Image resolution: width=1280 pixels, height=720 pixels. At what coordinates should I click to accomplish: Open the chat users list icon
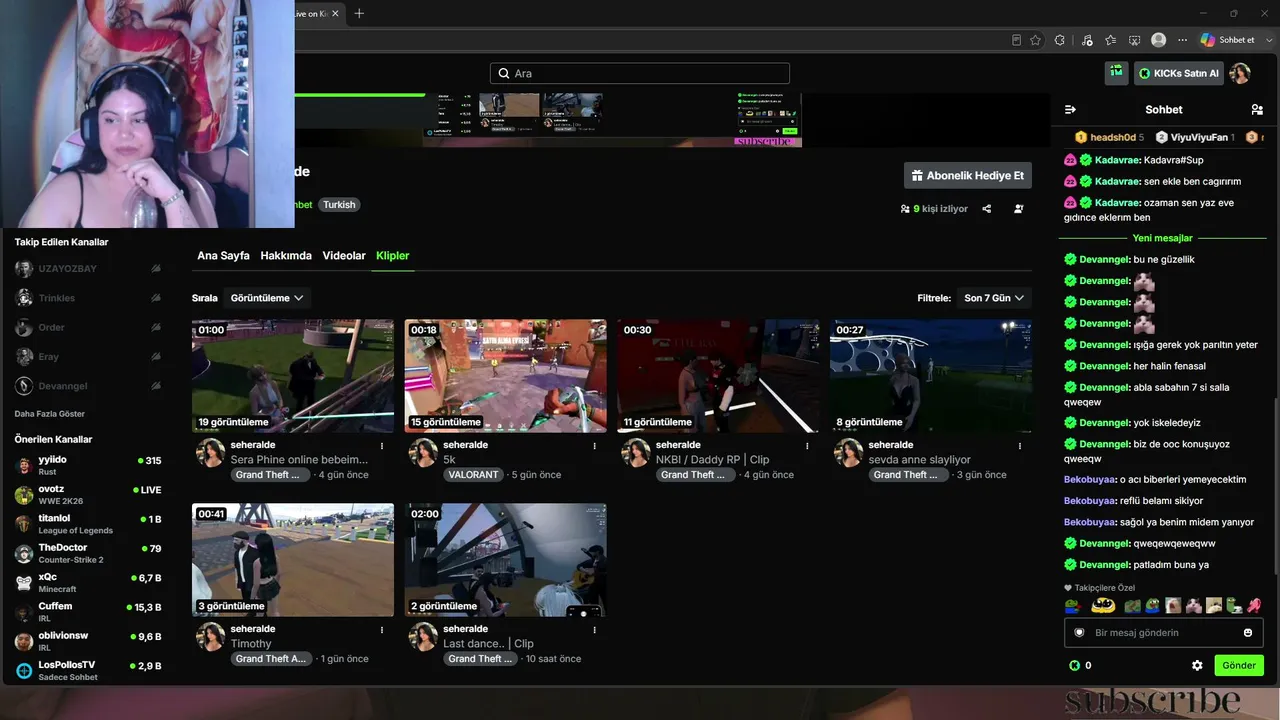click(1257, 110)
